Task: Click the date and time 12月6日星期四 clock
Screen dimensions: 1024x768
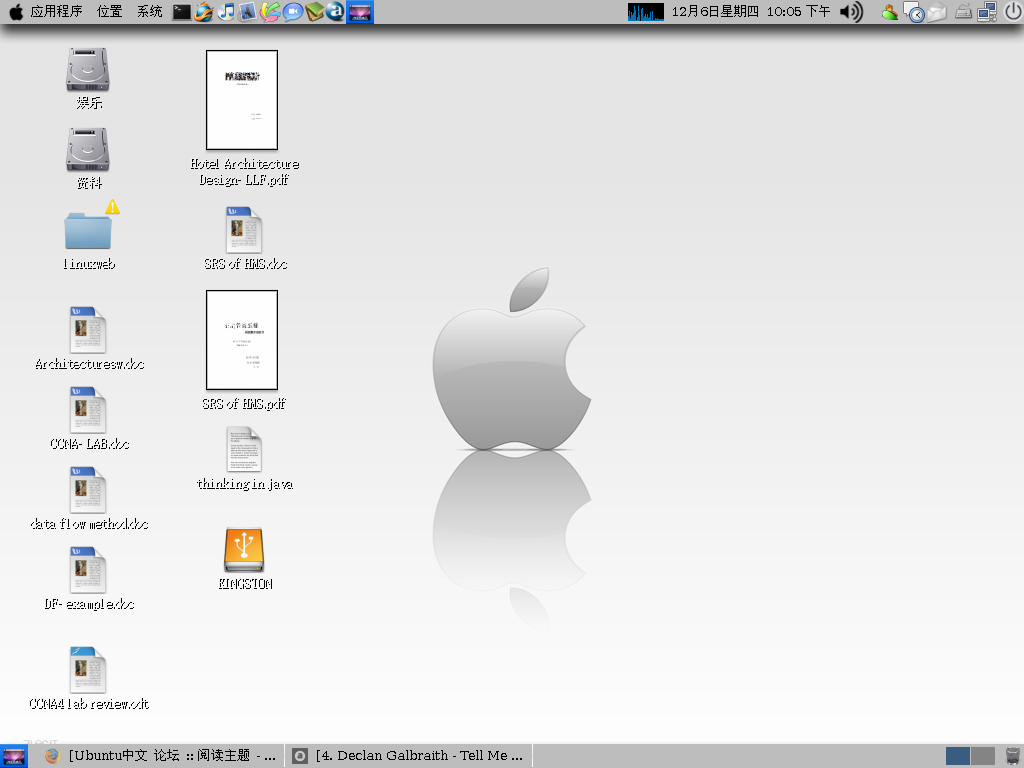Action: coord(751,11)
